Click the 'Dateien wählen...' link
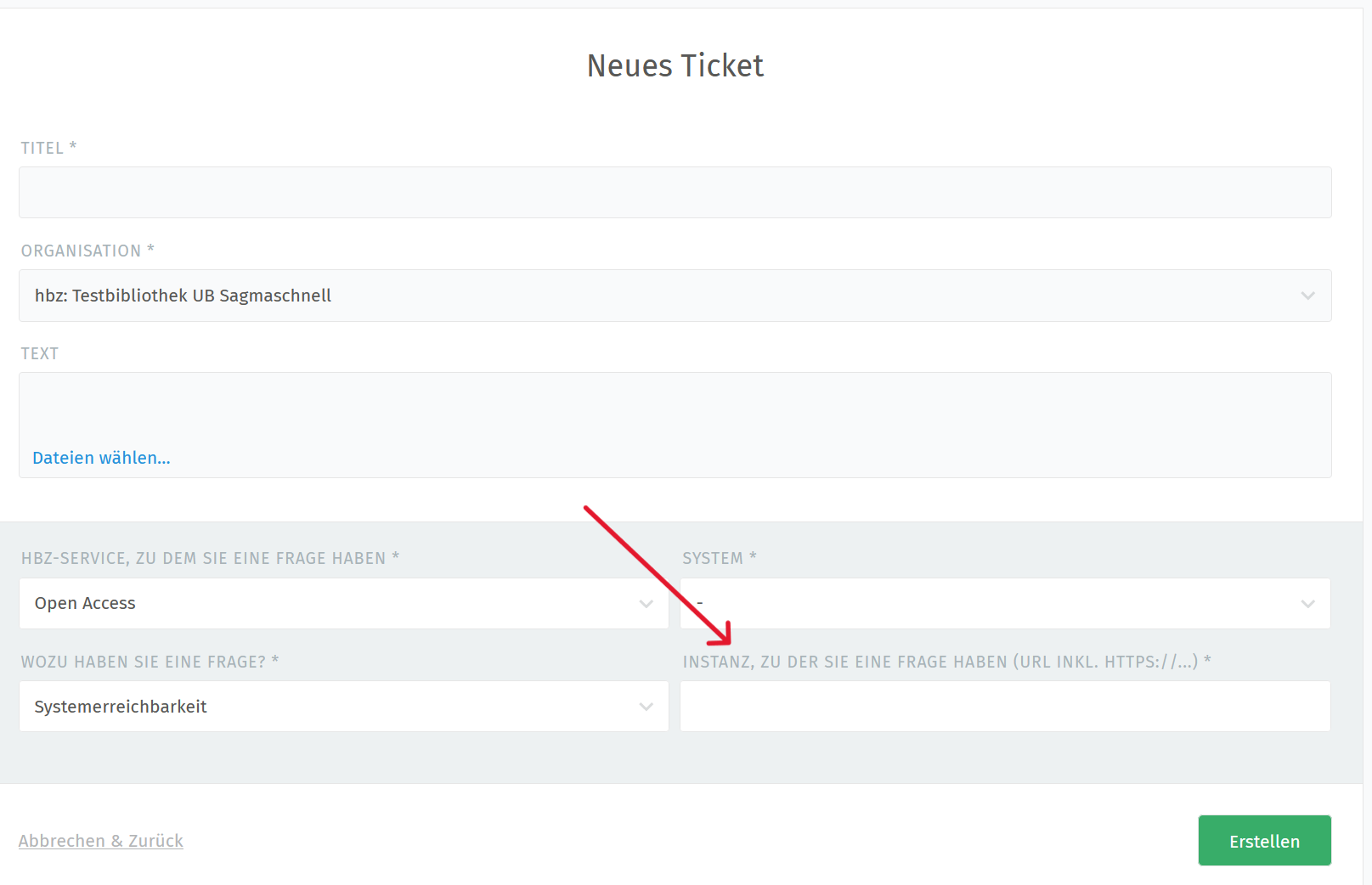The width and height of the screenshot is (1372, 885). point(101,458)
